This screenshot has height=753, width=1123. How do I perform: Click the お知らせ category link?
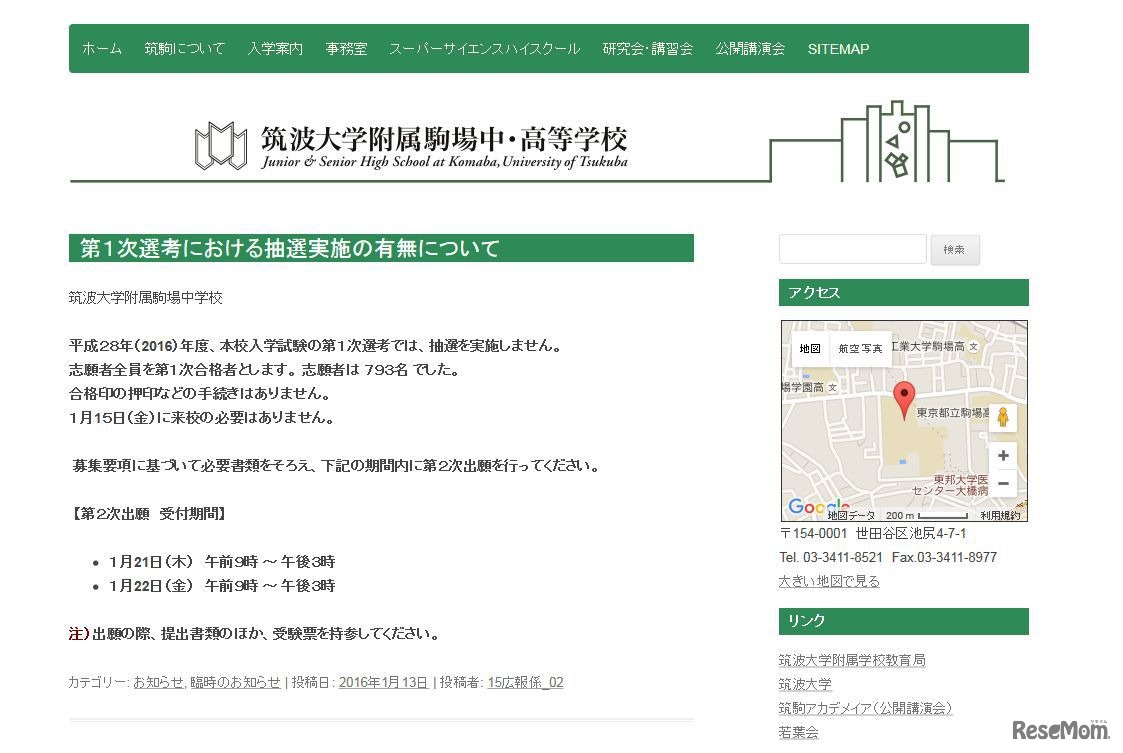tap(159, 682)
